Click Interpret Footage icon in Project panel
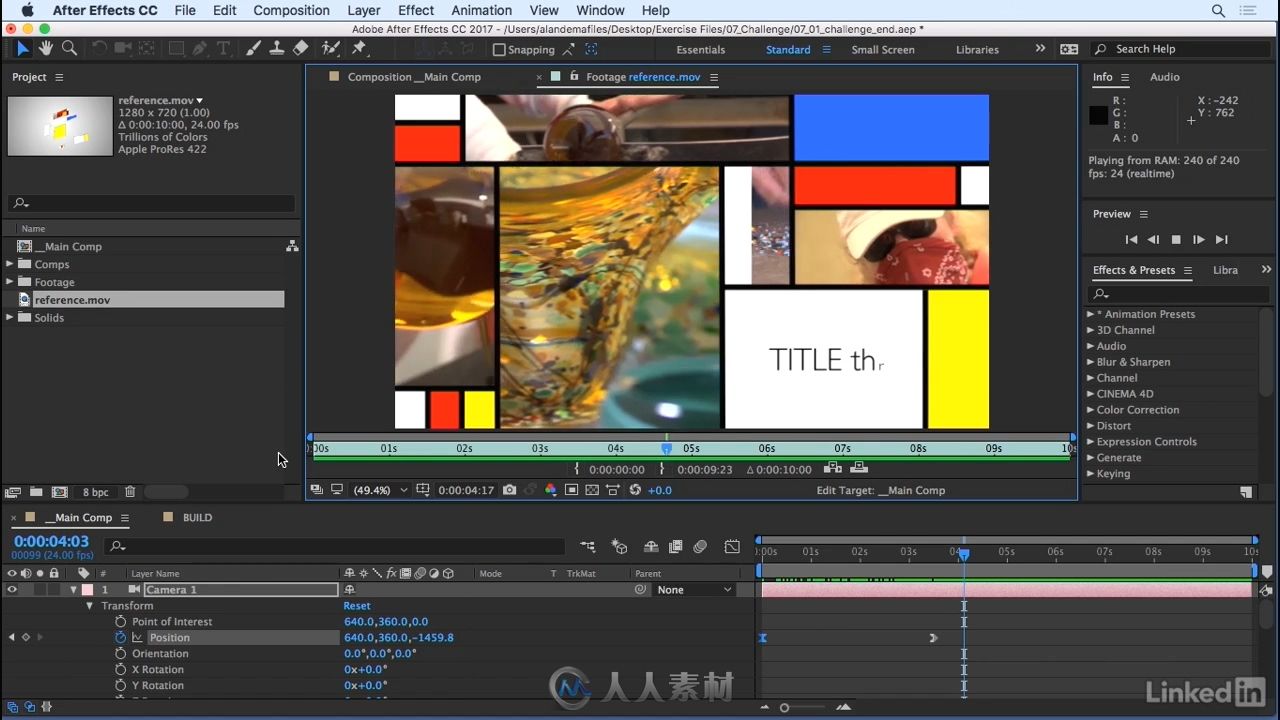The height and width of the screenshot is (720, 1280). click(x=13, y=492)
